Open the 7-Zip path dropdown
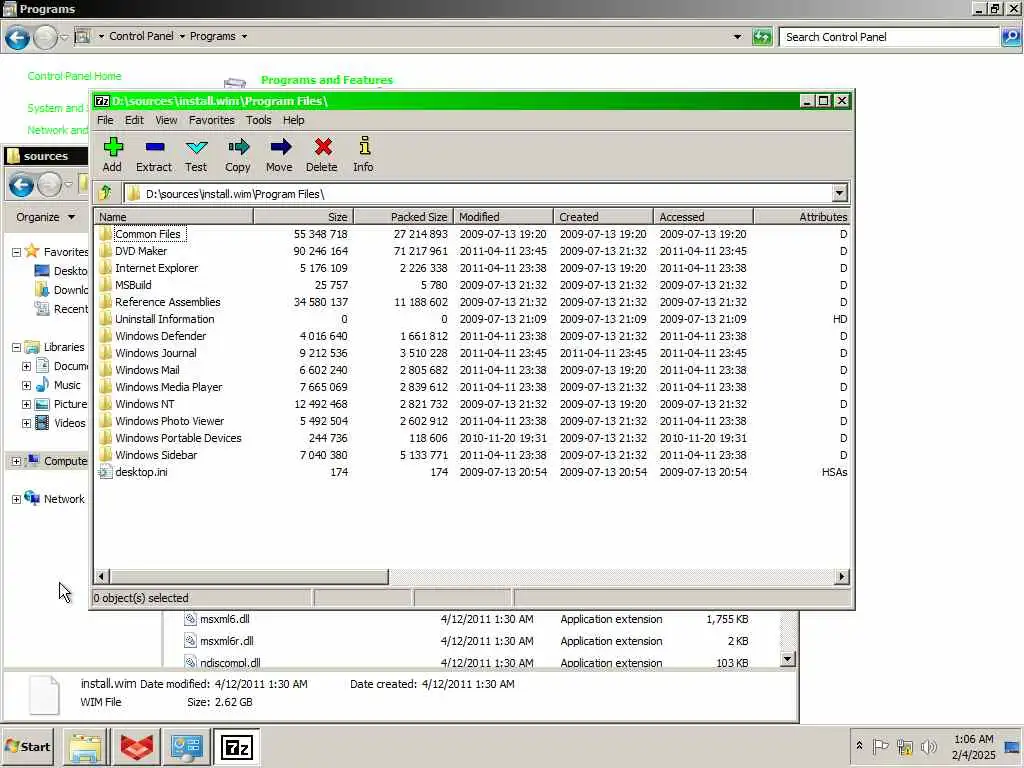 [839, 193]
